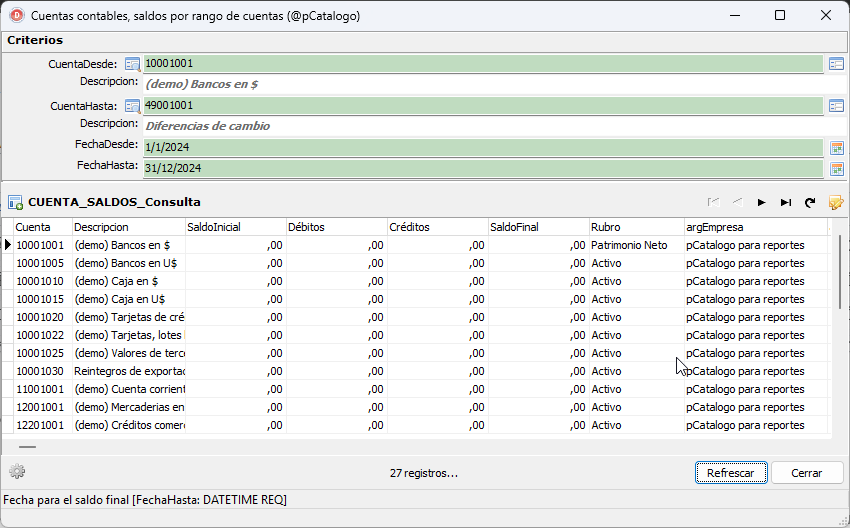Open the calendar picker for FechaHasta
Screen dimensions: 850x528
coord(836,169)
